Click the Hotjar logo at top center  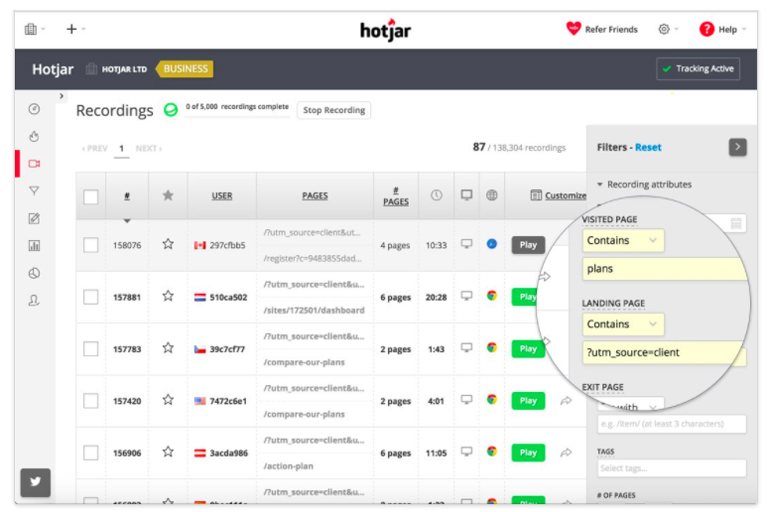point(385,30)
